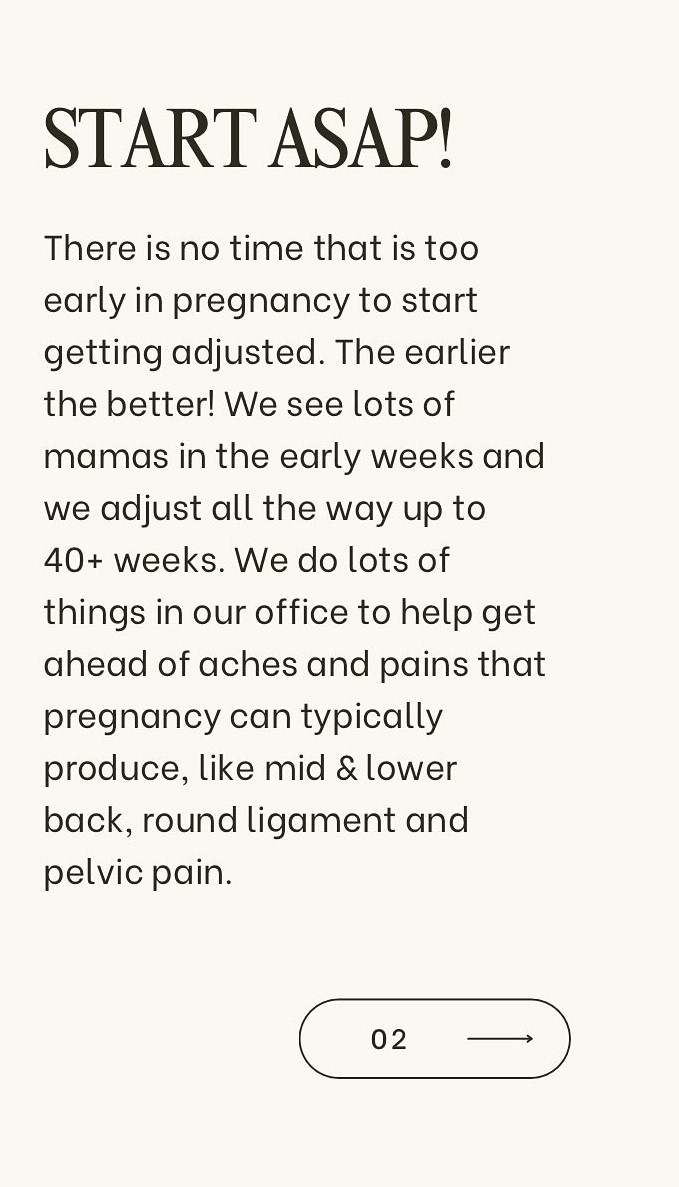
Task: Click the line 'we adjust all the way up to'
Action: click(264, 509)
